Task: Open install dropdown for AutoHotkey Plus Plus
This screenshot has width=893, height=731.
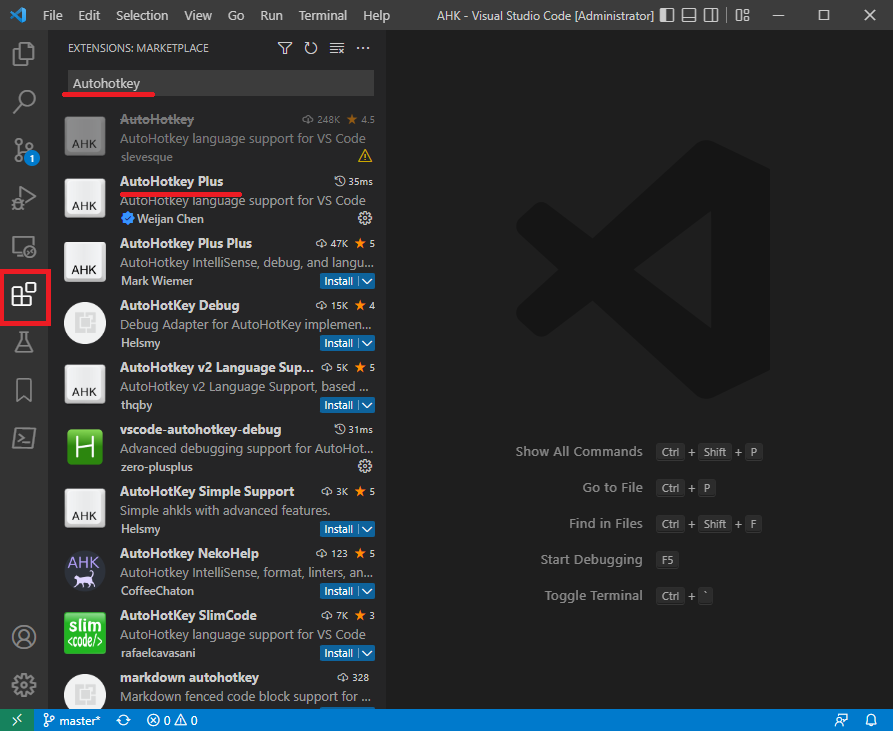Action: tap(367, 281)
